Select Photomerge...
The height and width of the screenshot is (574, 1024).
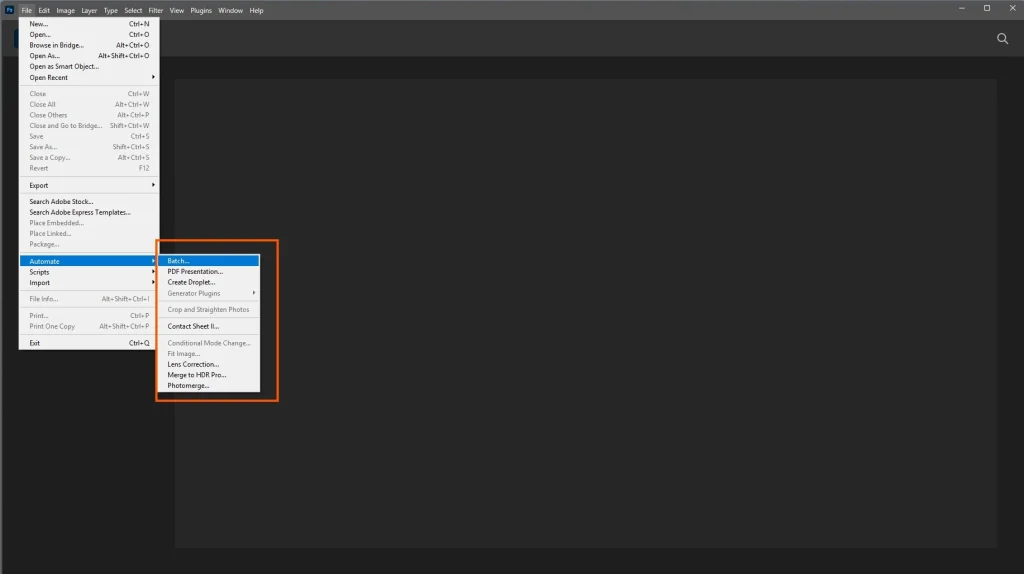pos(209,386)
